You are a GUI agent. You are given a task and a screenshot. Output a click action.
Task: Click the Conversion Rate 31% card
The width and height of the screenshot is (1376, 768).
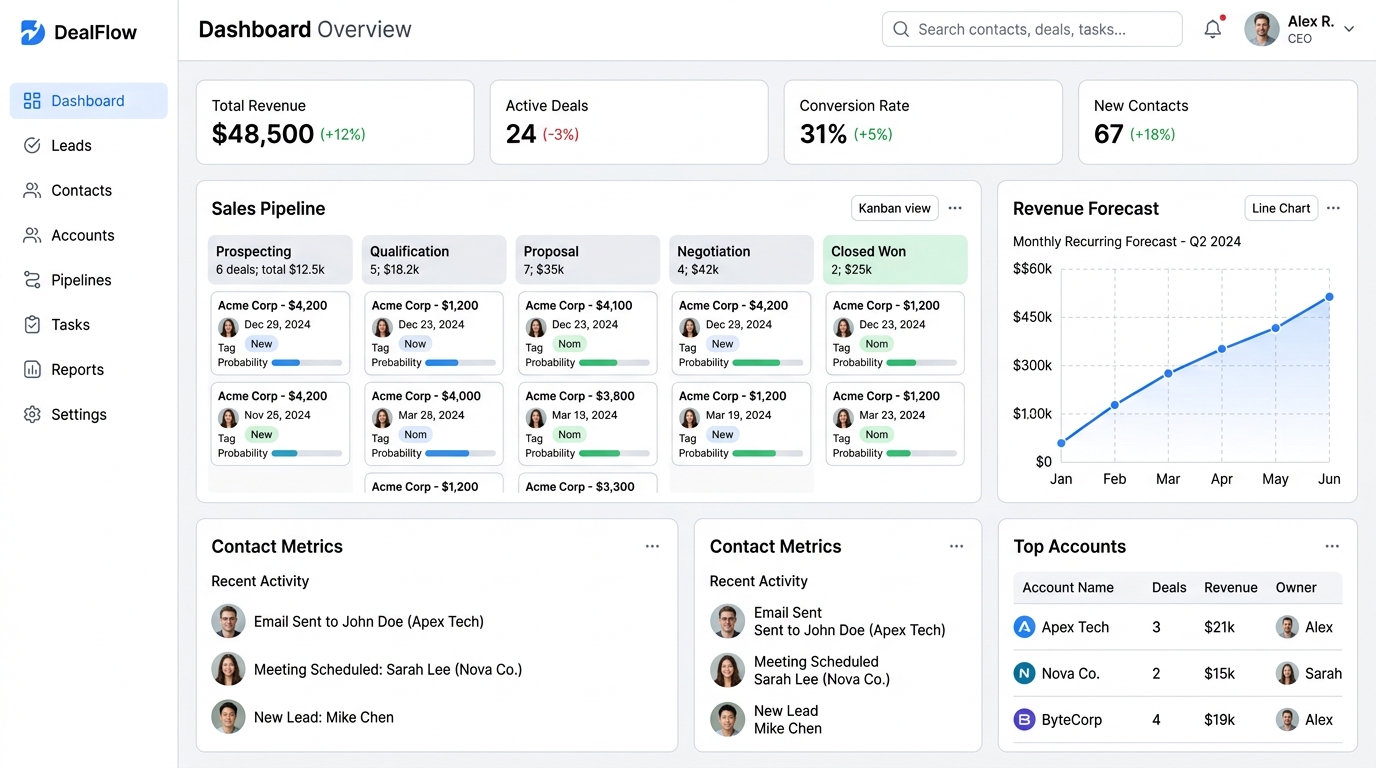[923, 122]
